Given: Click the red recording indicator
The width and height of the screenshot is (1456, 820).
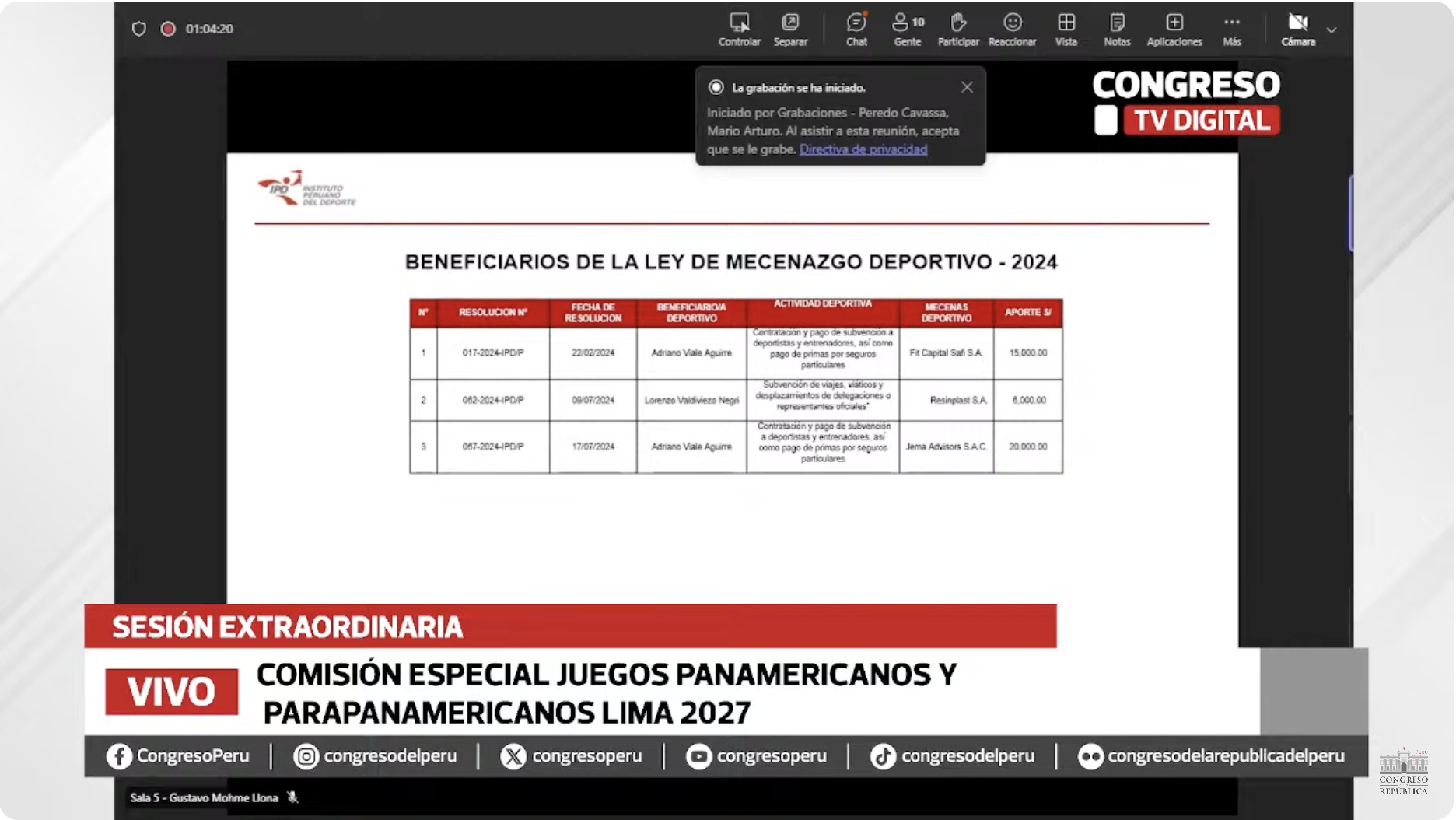Looking at the screenshot, I should point(168,29).
